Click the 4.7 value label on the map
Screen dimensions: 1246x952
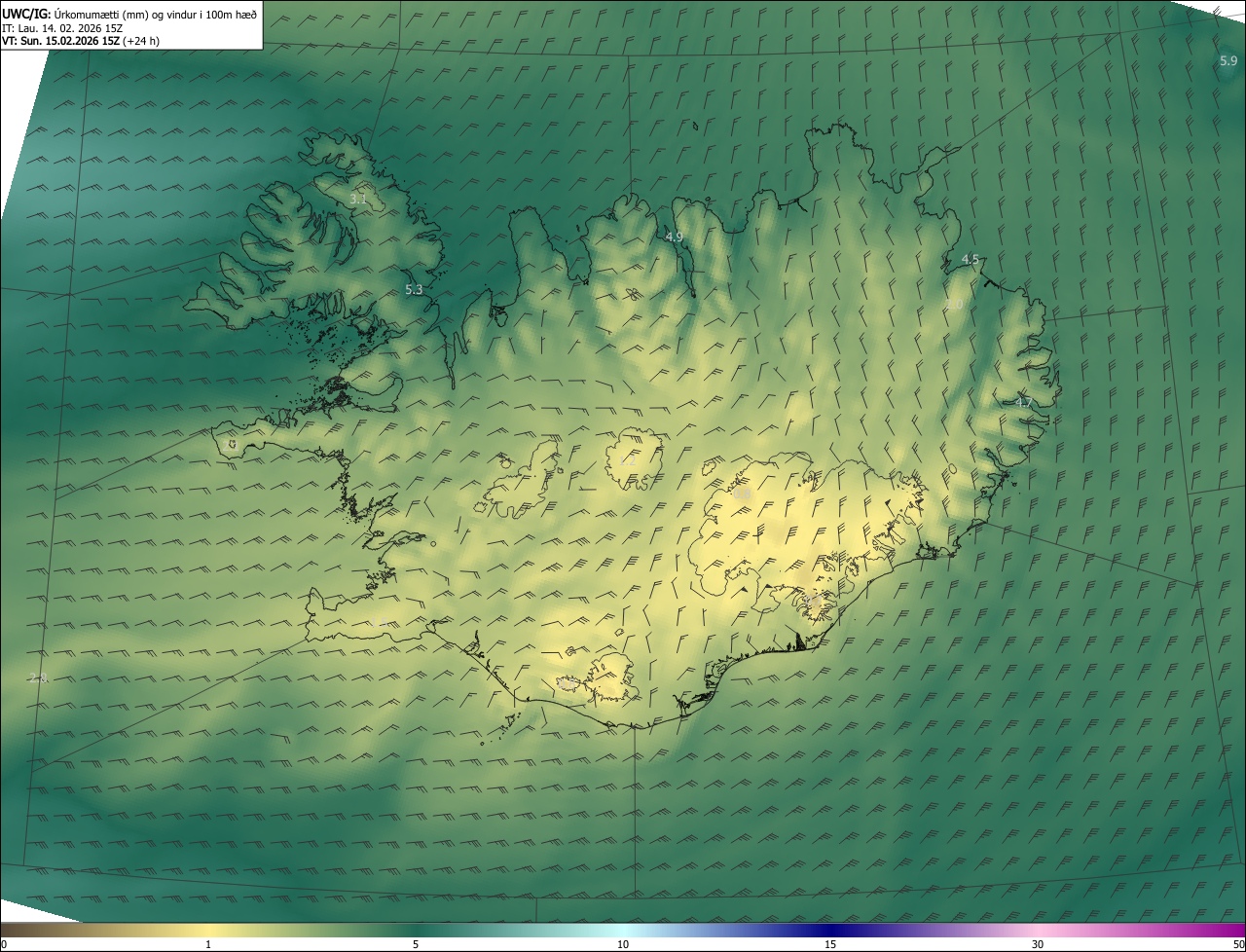click(1023, 402)
